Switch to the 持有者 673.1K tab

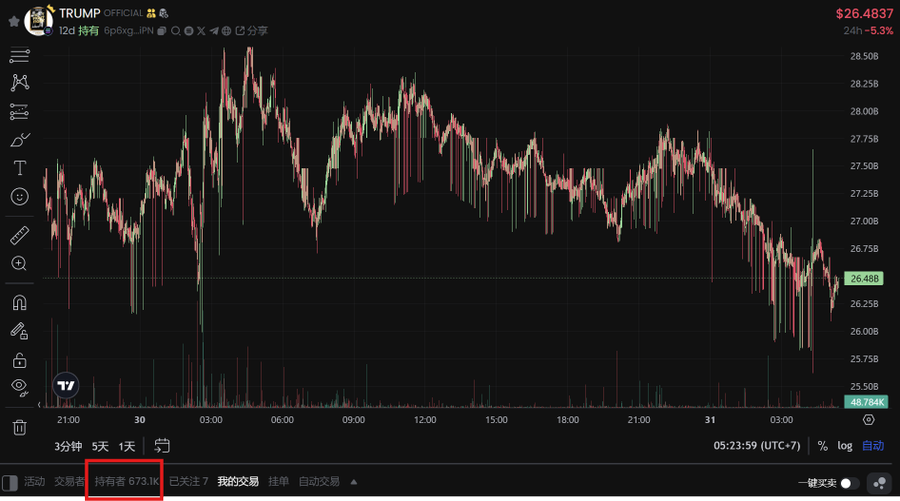(127, 482)
